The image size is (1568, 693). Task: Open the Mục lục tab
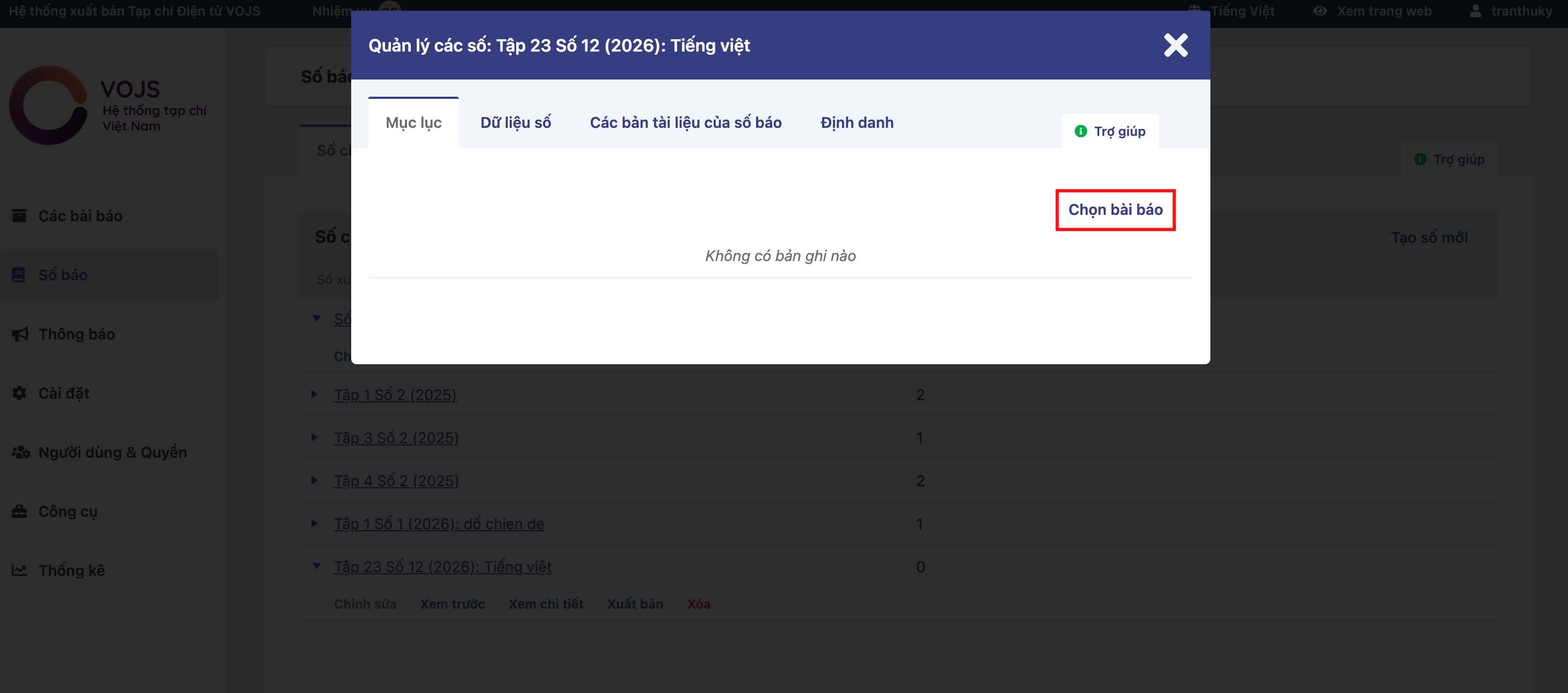413,122
